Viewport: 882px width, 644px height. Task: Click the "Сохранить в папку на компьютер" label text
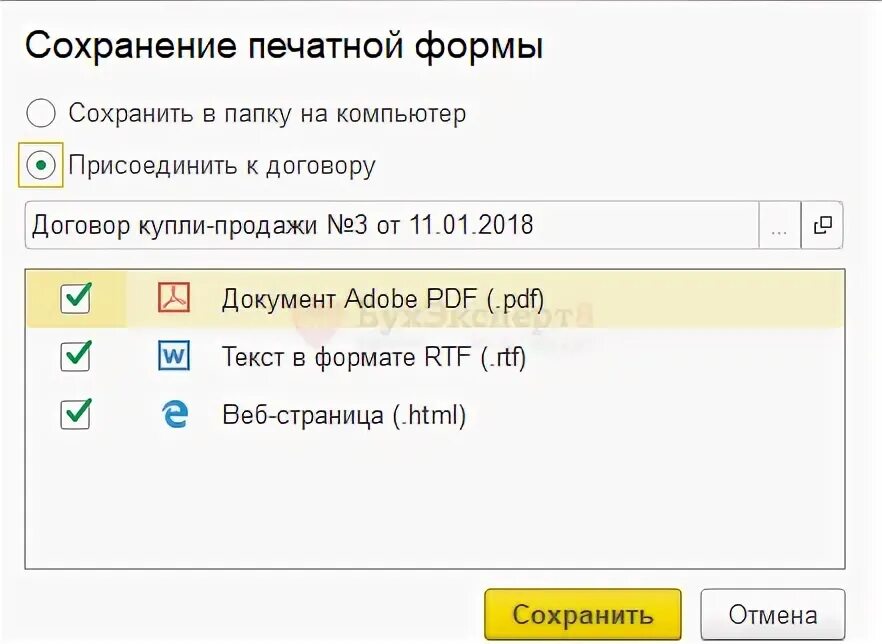click(267, 114)
